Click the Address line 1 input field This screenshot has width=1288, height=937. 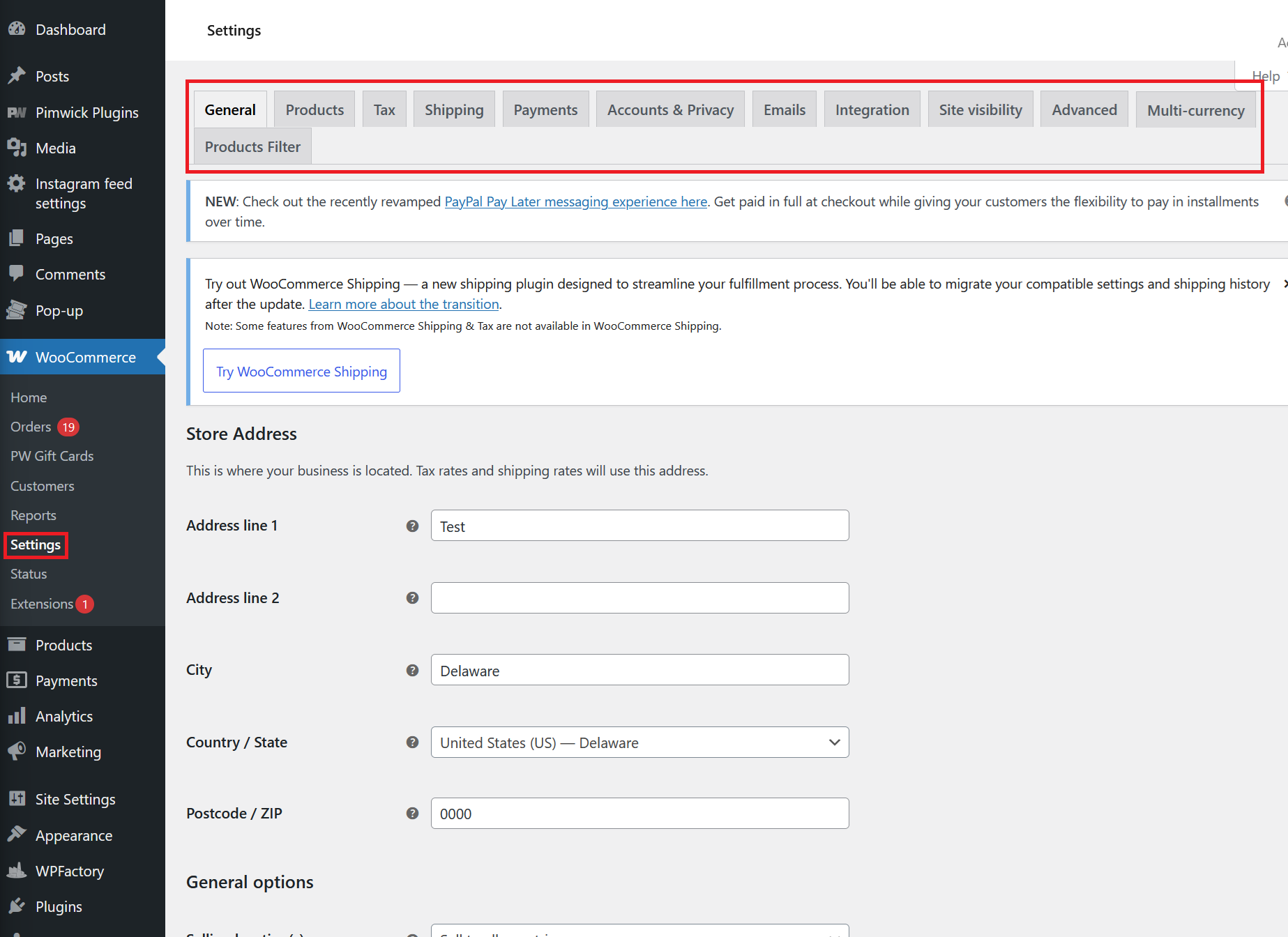[640, 526]
